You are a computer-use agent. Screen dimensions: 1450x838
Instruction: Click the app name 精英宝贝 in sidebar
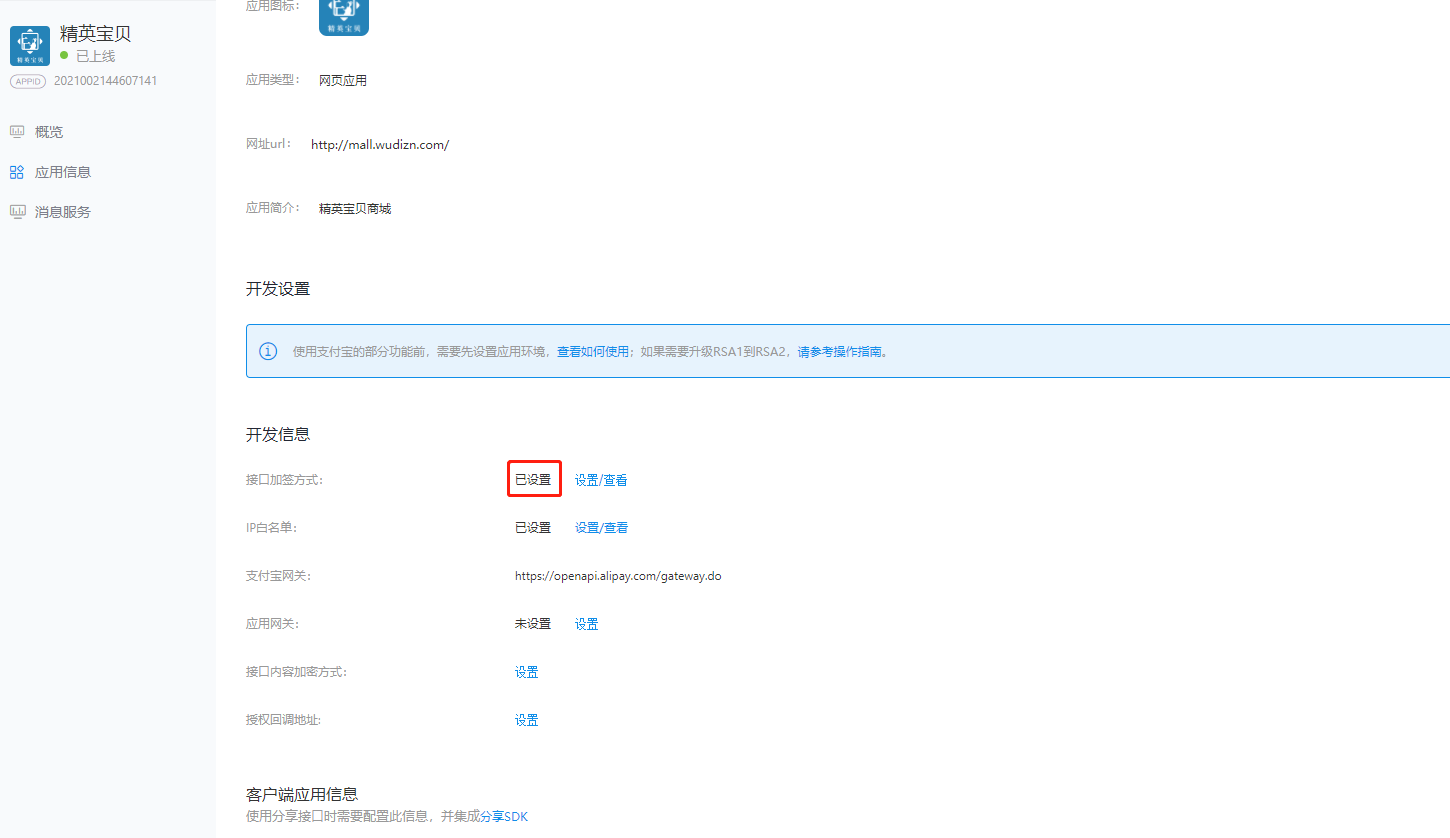tap(96, 34)
